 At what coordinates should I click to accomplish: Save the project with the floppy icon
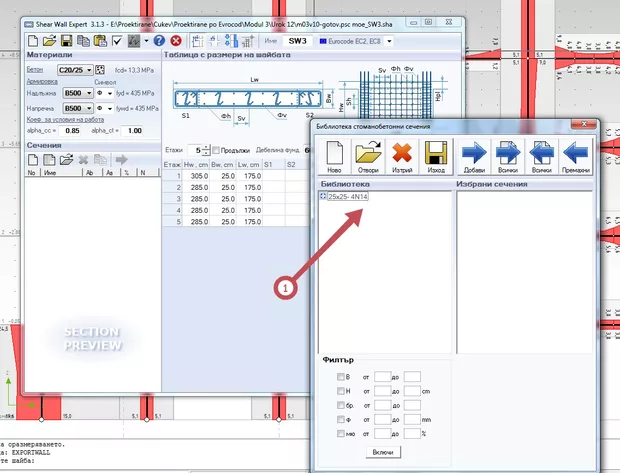coord(66,41)
